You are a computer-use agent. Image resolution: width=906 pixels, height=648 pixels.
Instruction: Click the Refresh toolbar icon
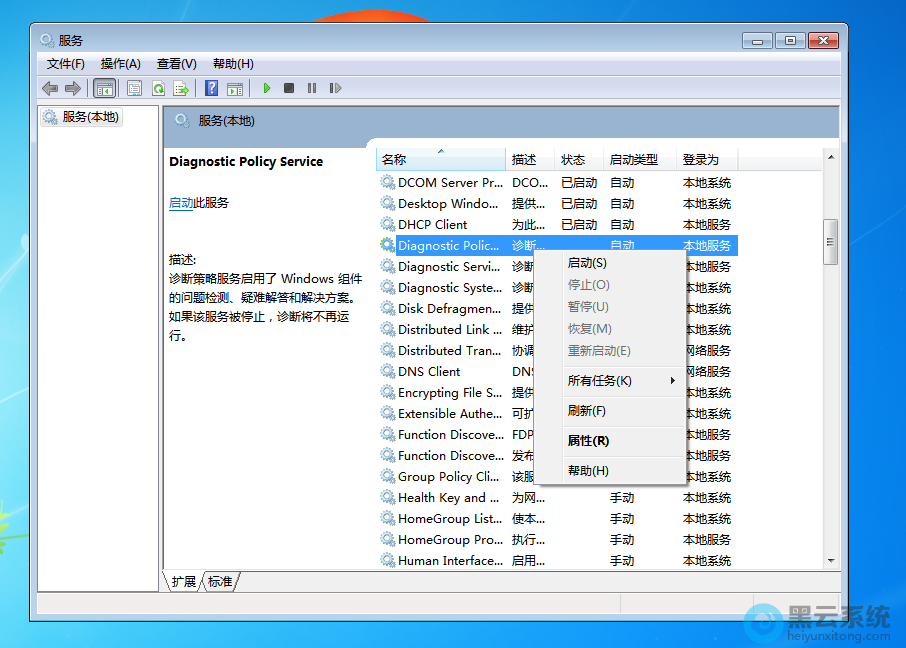(158, 88)
